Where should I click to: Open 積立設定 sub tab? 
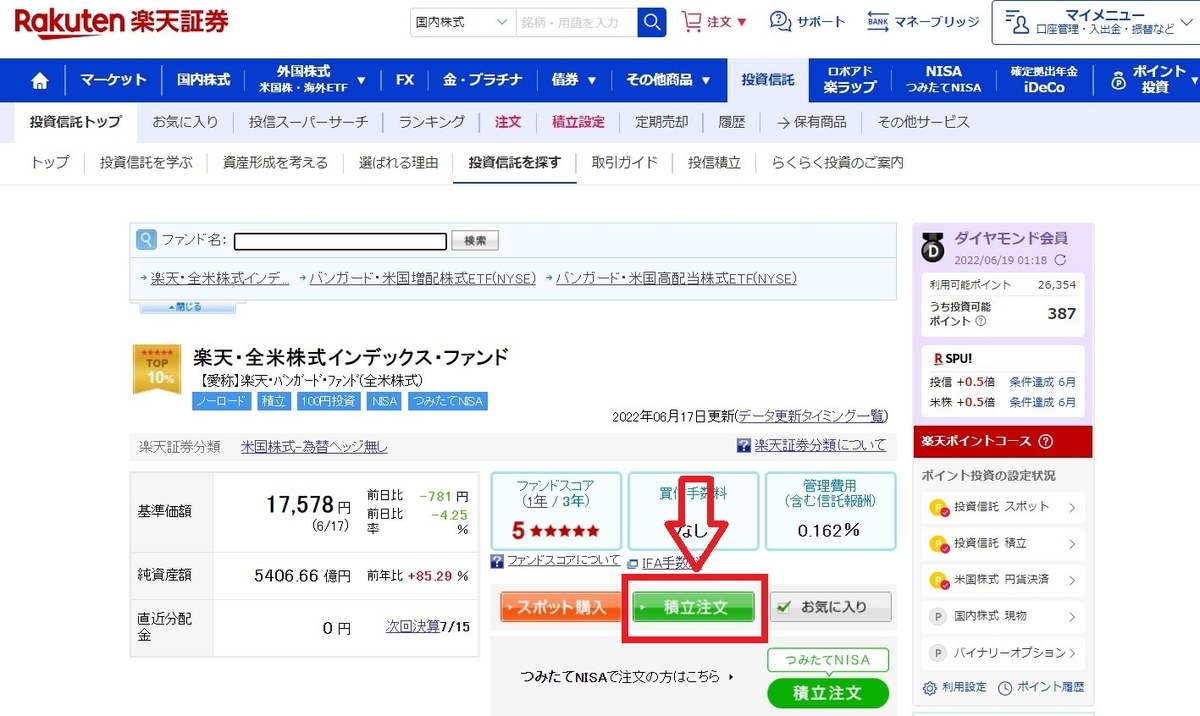pyautogui.click(x=578, y=122)
